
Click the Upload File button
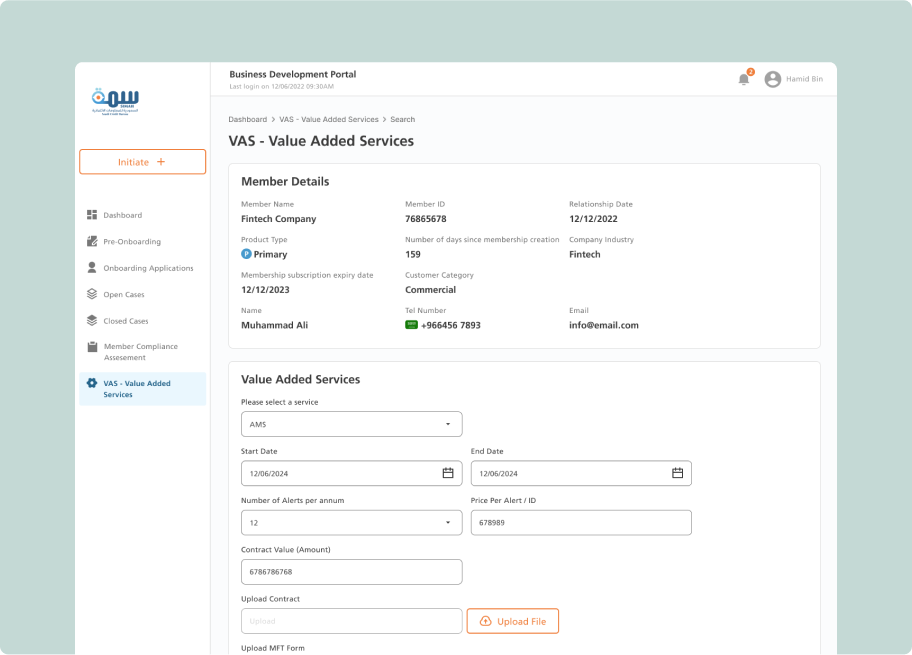[x=512, y=621]
